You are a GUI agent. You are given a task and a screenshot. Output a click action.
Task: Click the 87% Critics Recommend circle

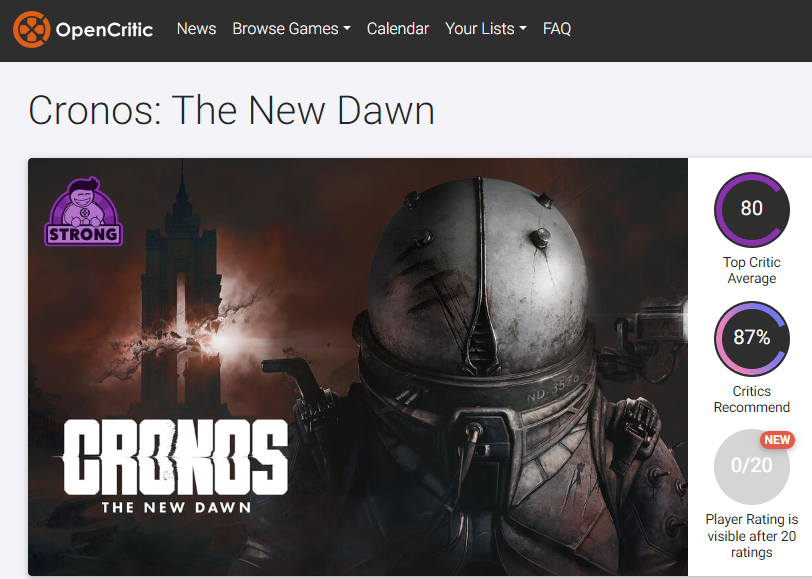pos(751,338)
